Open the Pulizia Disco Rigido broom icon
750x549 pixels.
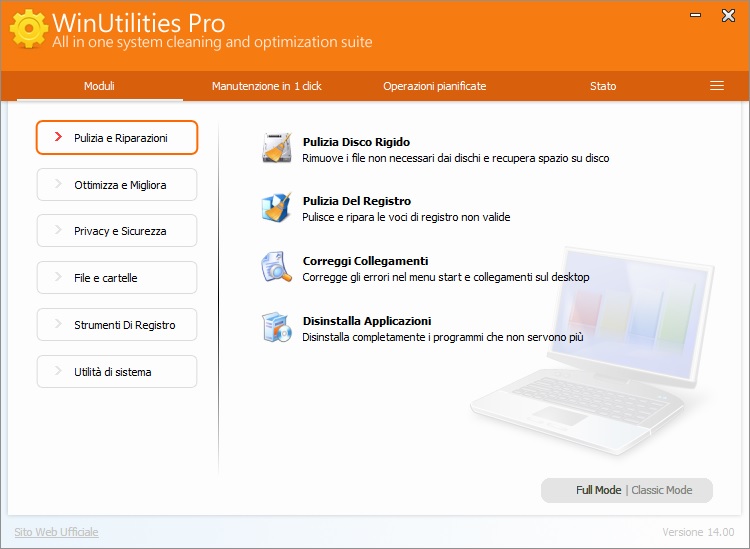tap(277, 148)
